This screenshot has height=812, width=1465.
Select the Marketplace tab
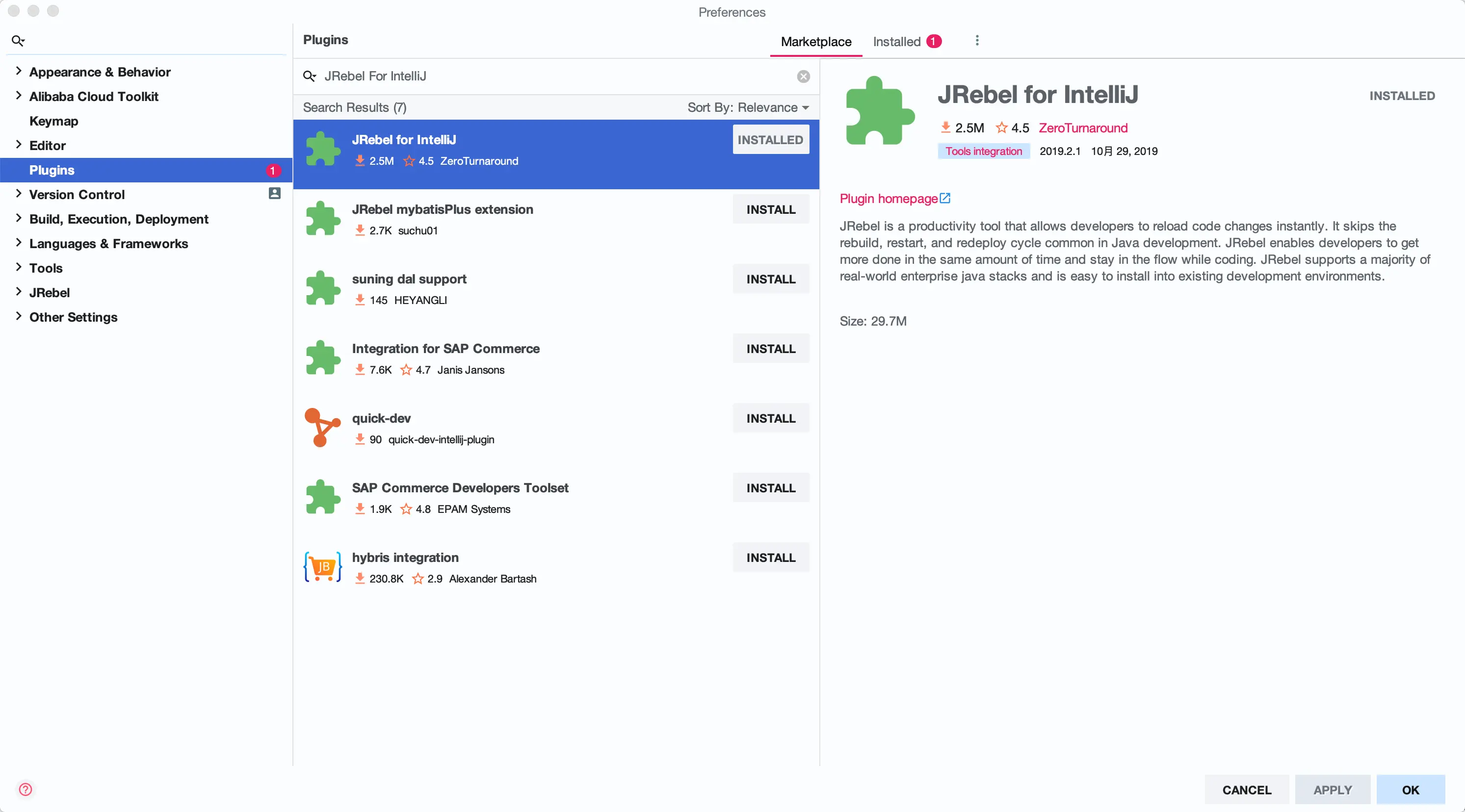tap(815, 42)
